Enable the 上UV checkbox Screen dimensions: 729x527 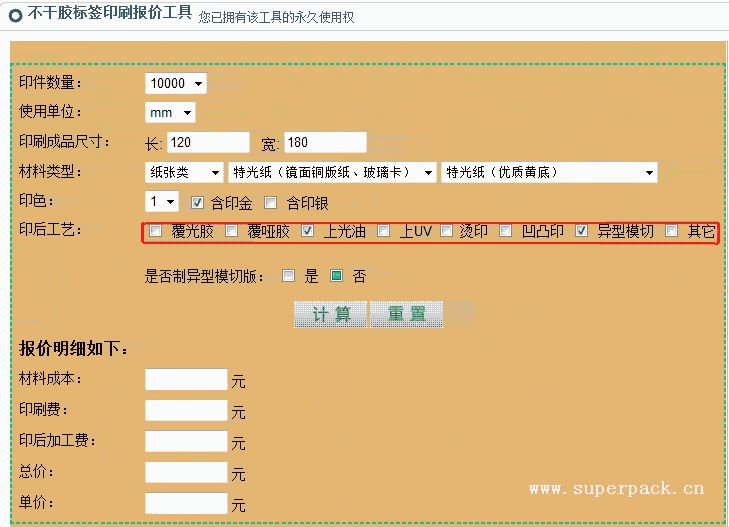[384, 232]
